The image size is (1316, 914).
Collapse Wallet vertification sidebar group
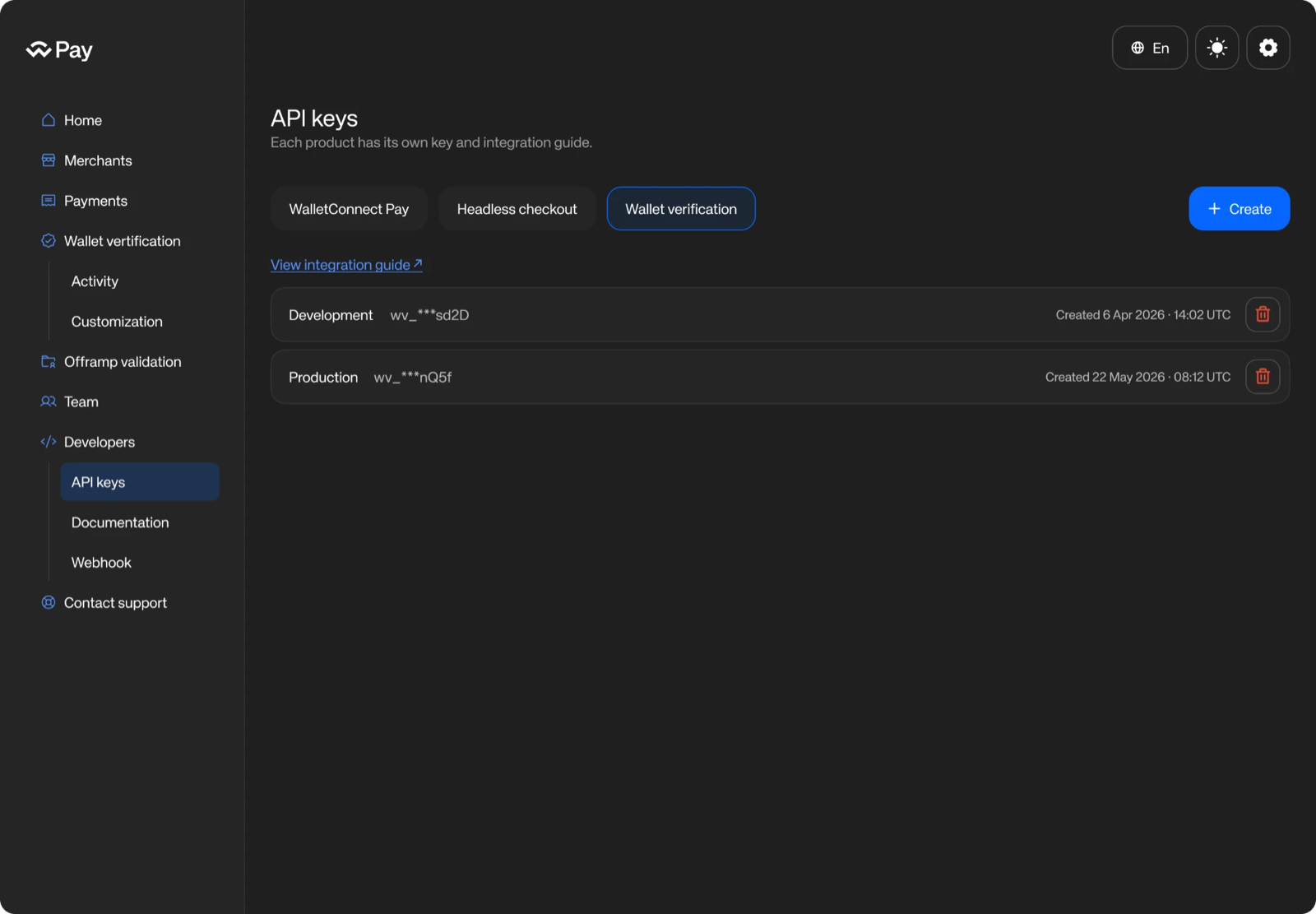(x=122, y=241)
